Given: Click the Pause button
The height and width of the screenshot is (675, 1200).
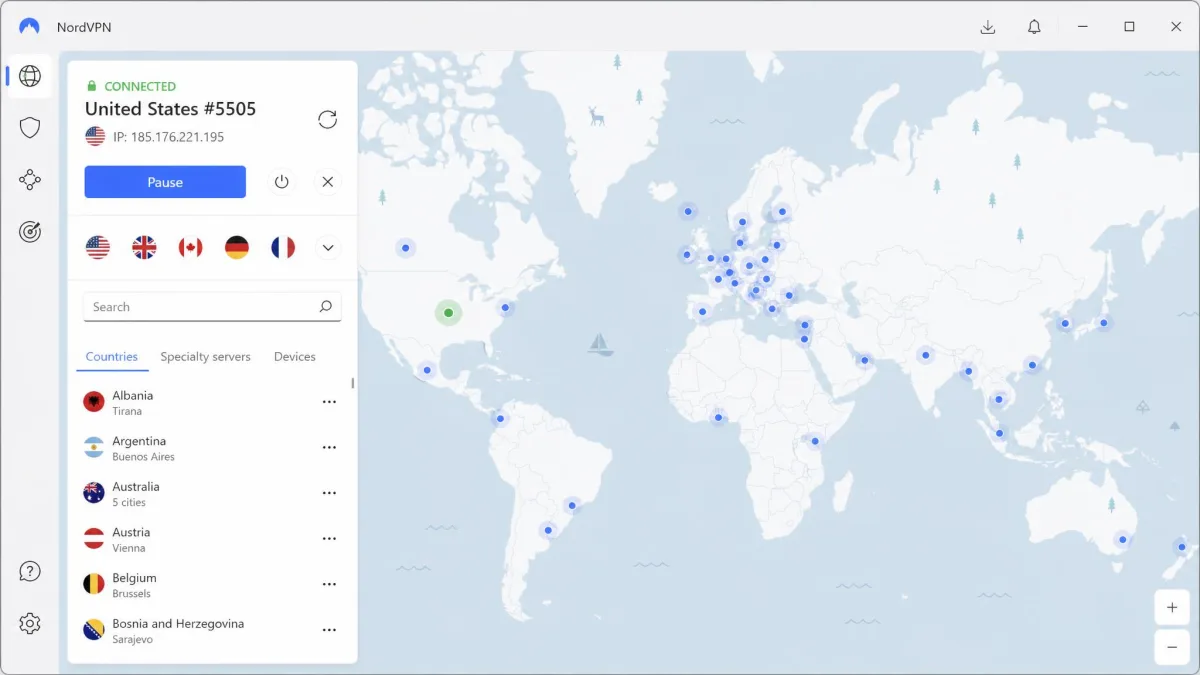Looking at the screenshot, I should pos(165,182).
